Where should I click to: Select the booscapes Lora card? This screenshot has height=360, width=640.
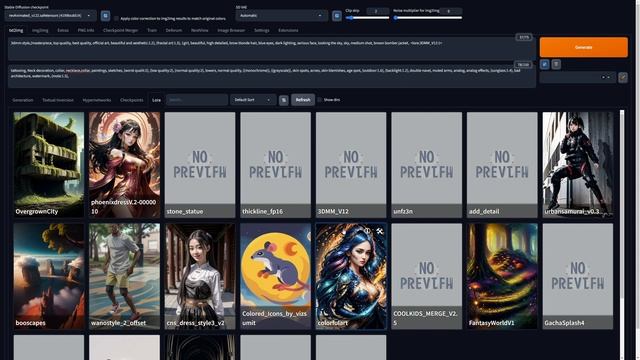point(49,276)
